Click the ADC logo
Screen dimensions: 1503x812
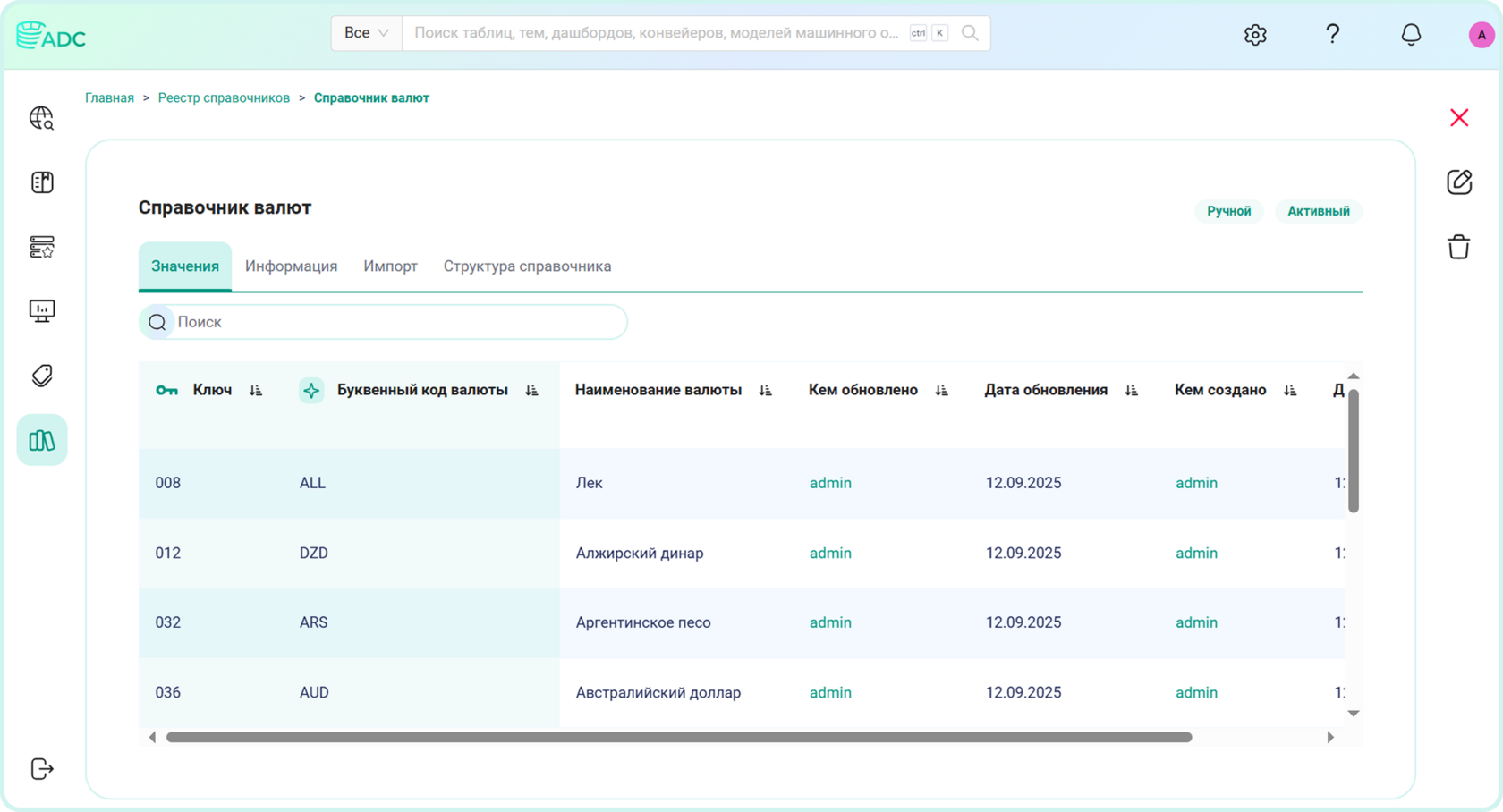point(51,36)
